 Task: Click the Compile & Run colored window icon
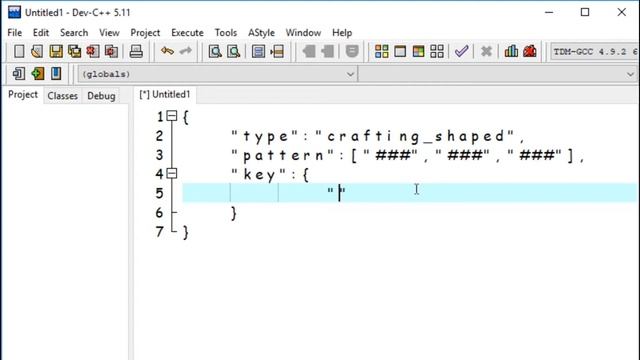418,51
